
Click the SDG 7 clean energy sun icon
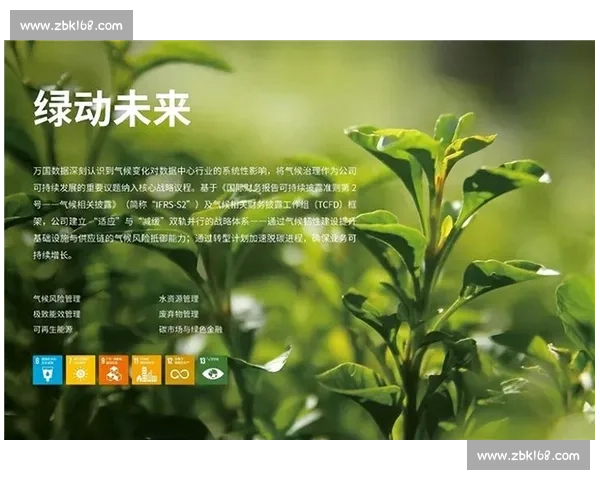pos(80,370)
